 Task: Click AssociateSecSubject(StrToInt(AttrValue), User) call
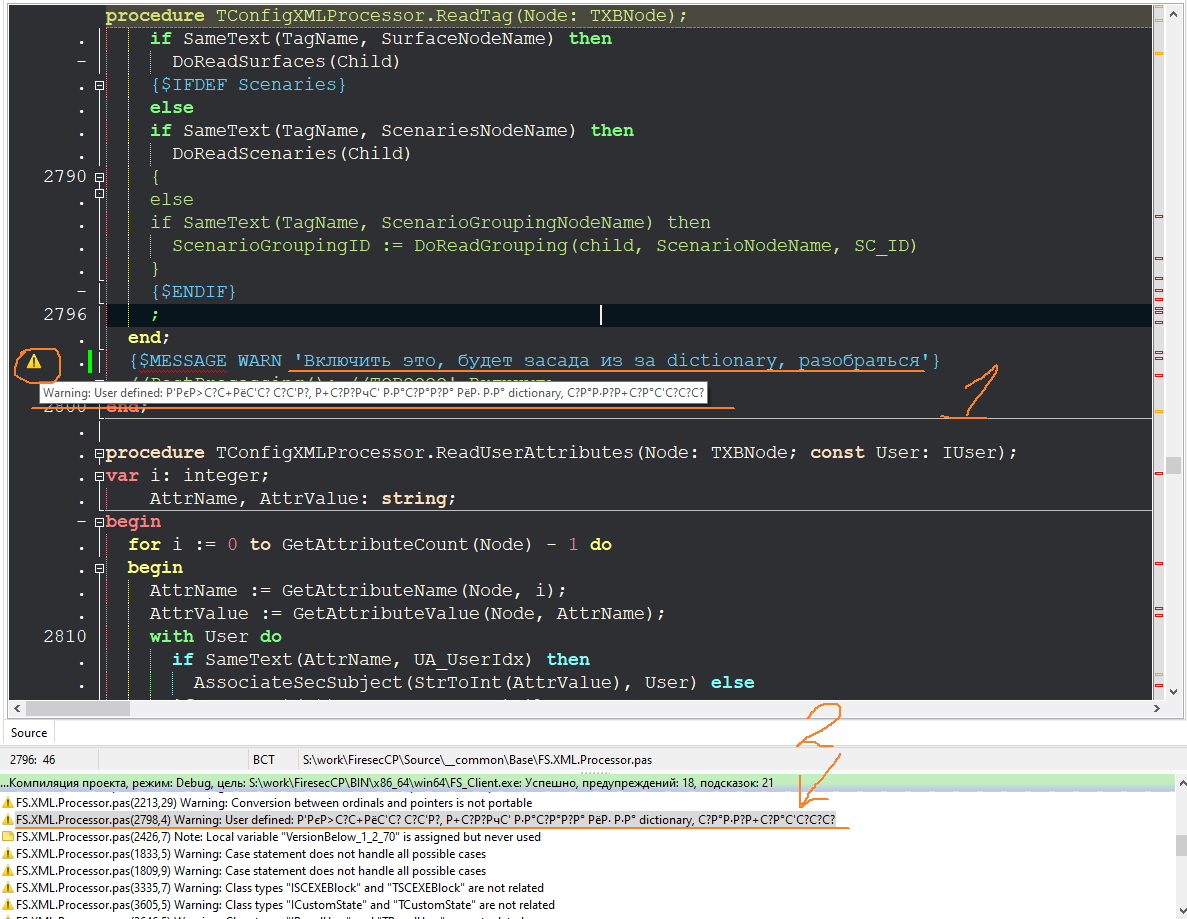tap(445, 683)
